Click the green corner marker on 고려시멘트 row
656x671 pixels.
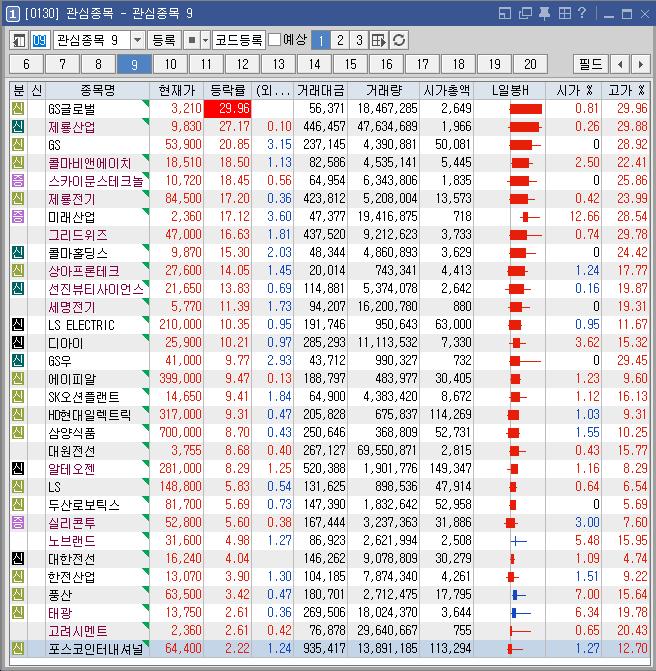pos(146,624)
